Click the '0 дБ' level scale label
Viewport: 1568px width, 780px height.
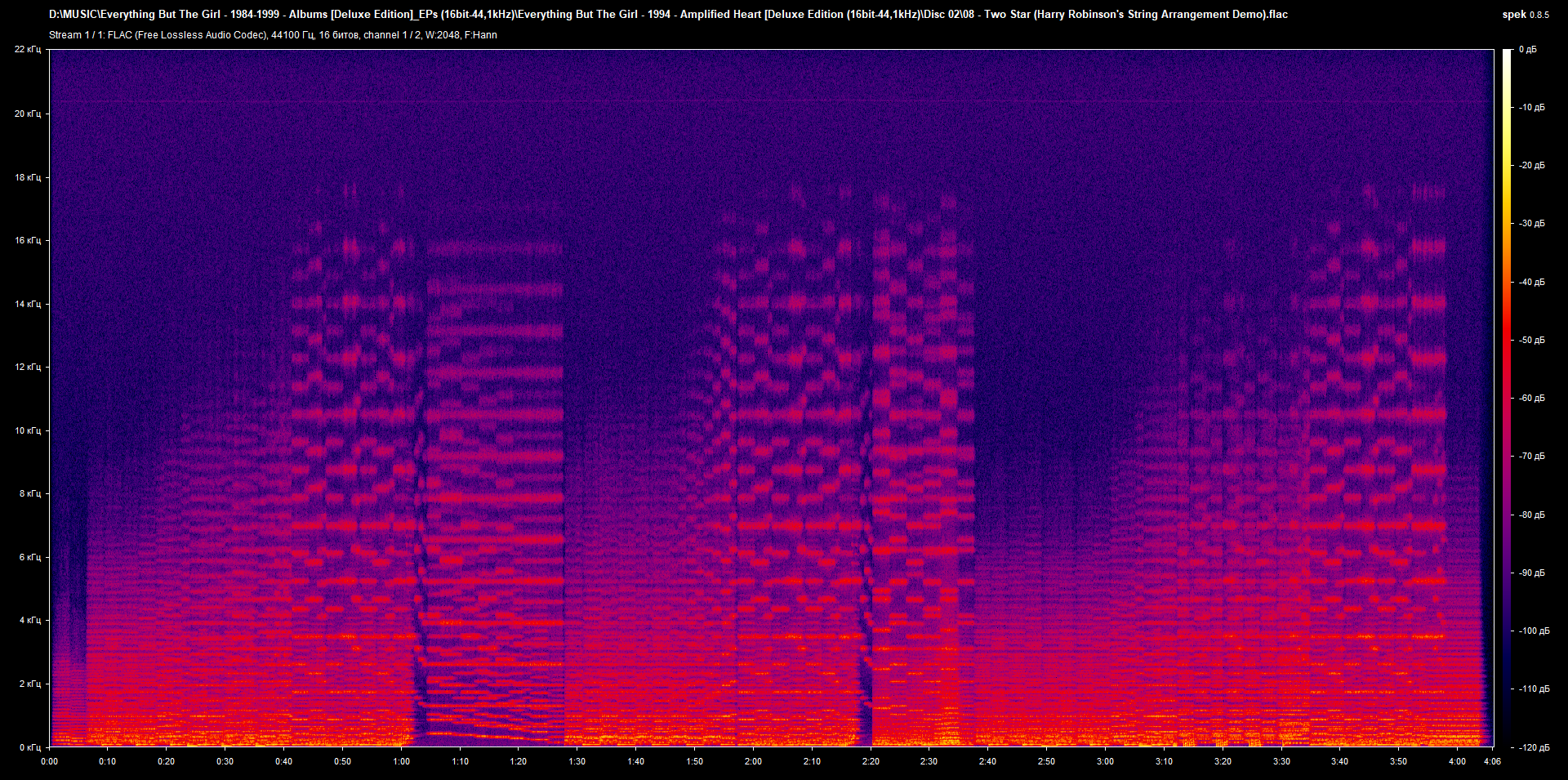pos(1528,50)
